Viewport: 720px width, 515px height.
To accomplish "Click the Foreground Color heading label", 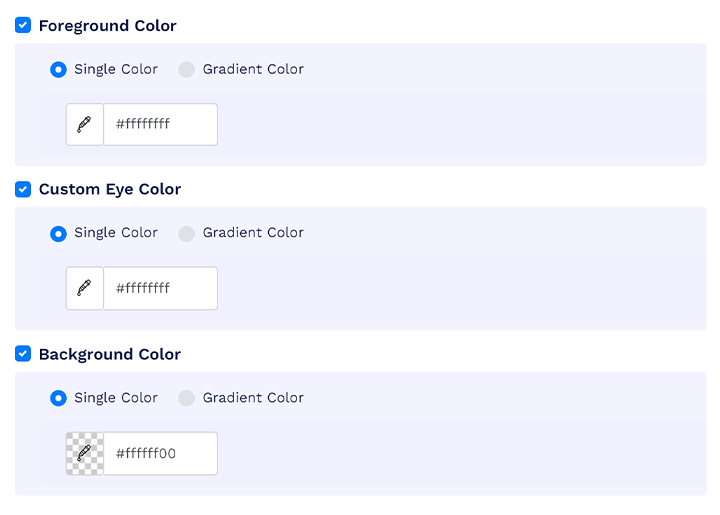I will point(107,26).
